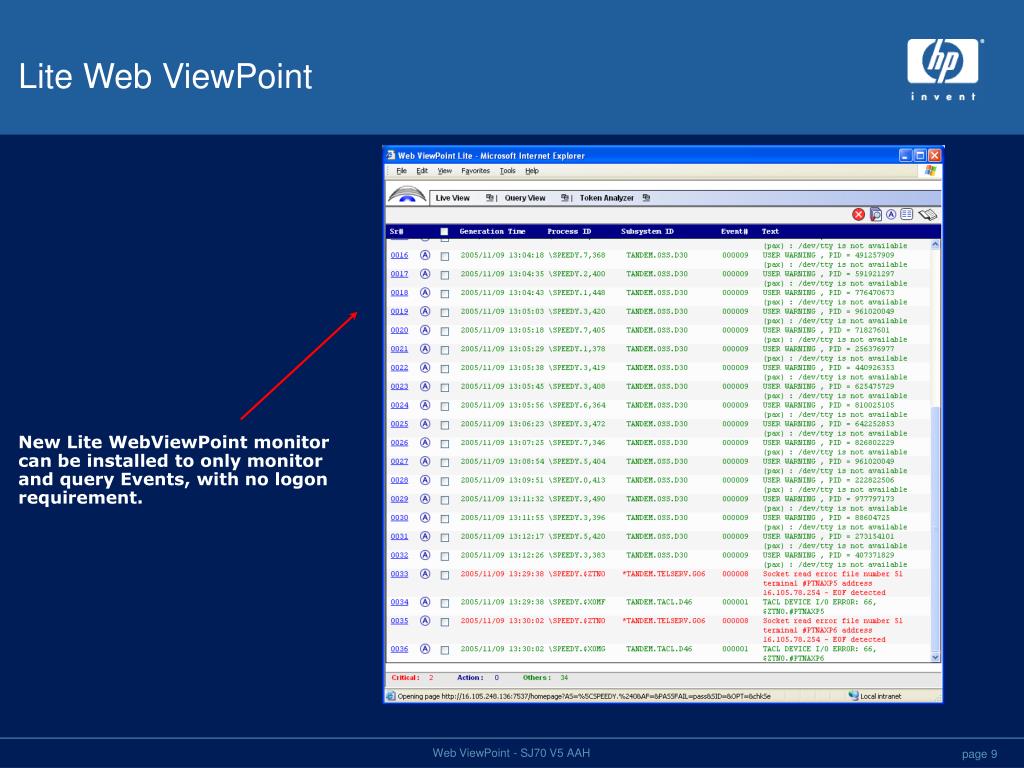Open event link 0016
1024x768 pixels.
(x=399, y=255)
